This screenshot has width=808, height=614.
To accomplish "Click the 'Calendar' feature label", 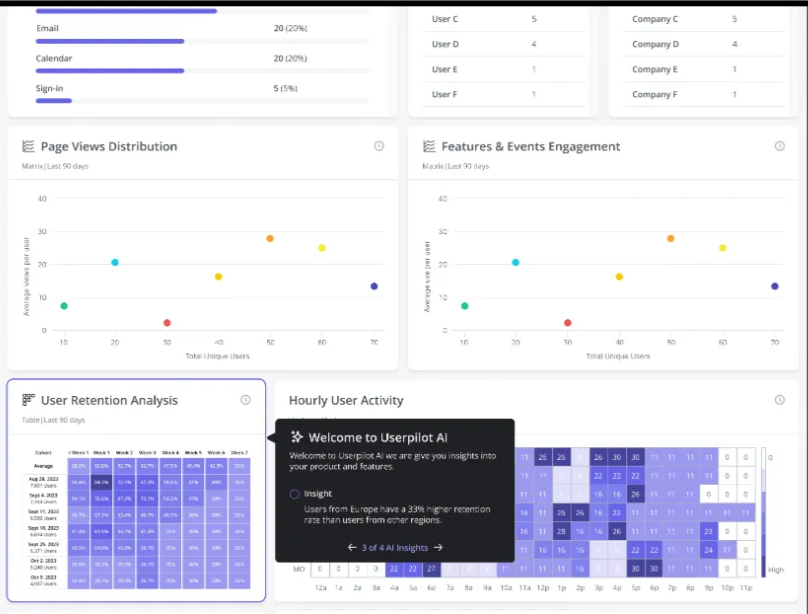I will coord(54,58).
